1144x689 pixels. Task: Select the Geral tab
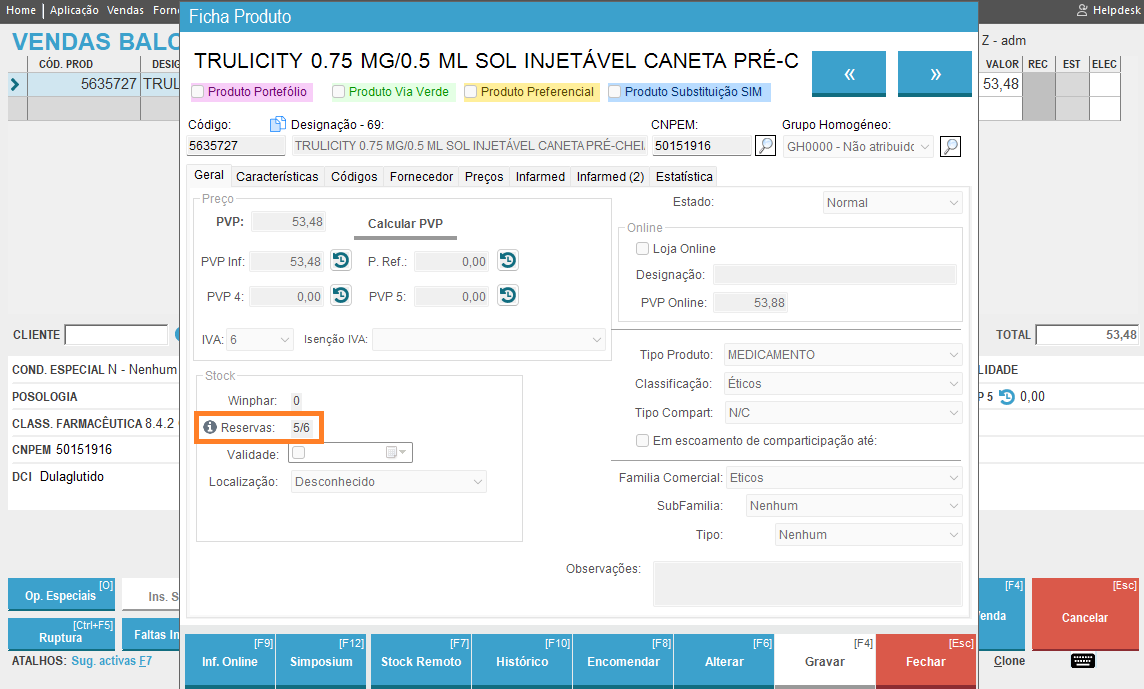point(209,175)
